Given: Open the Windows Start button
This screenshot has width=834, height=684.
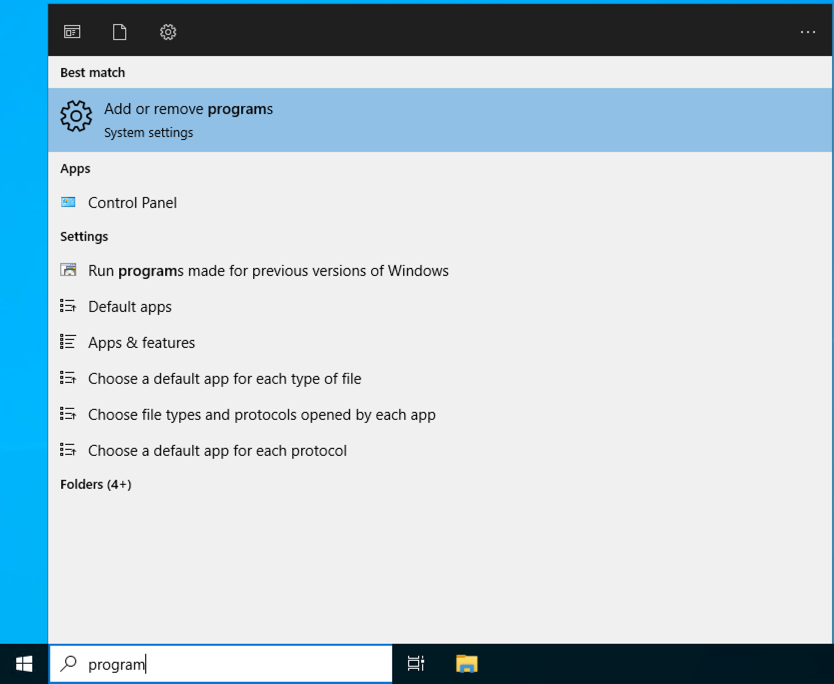Looking at the screenshot, I should 24,664.
